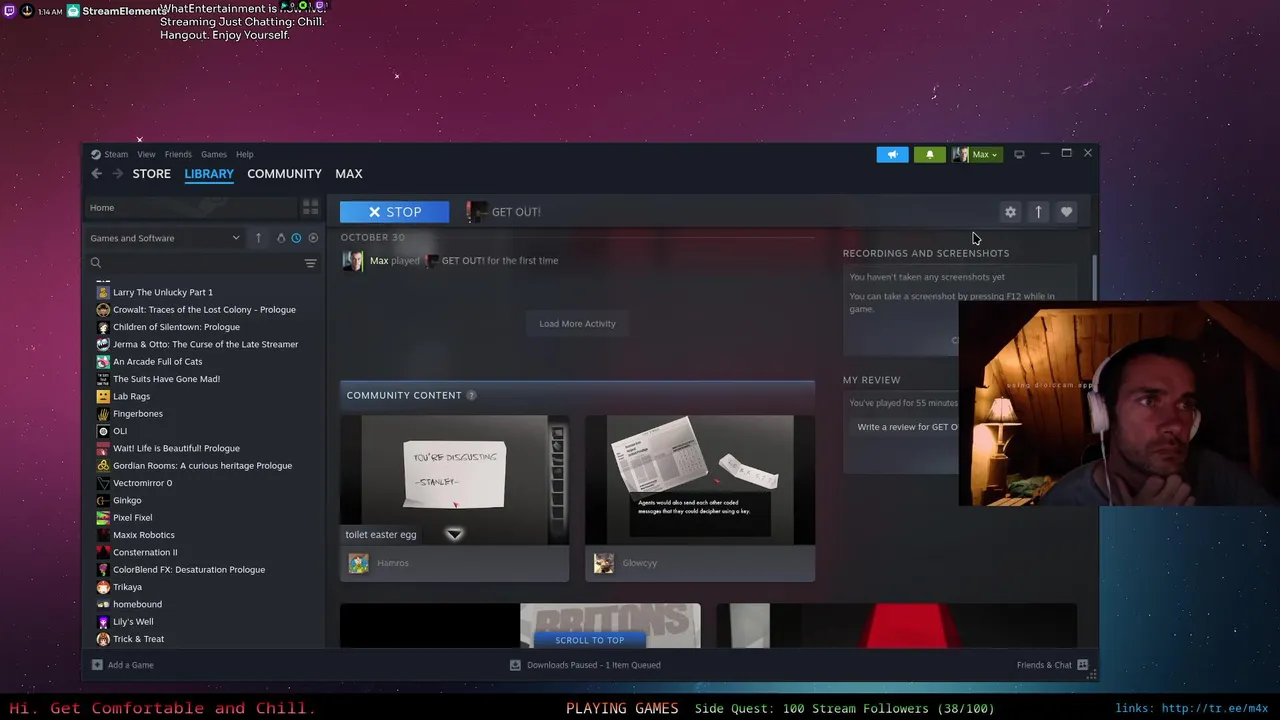Open advanced filter options icon

pyautogui.click(x=310, y=263)
